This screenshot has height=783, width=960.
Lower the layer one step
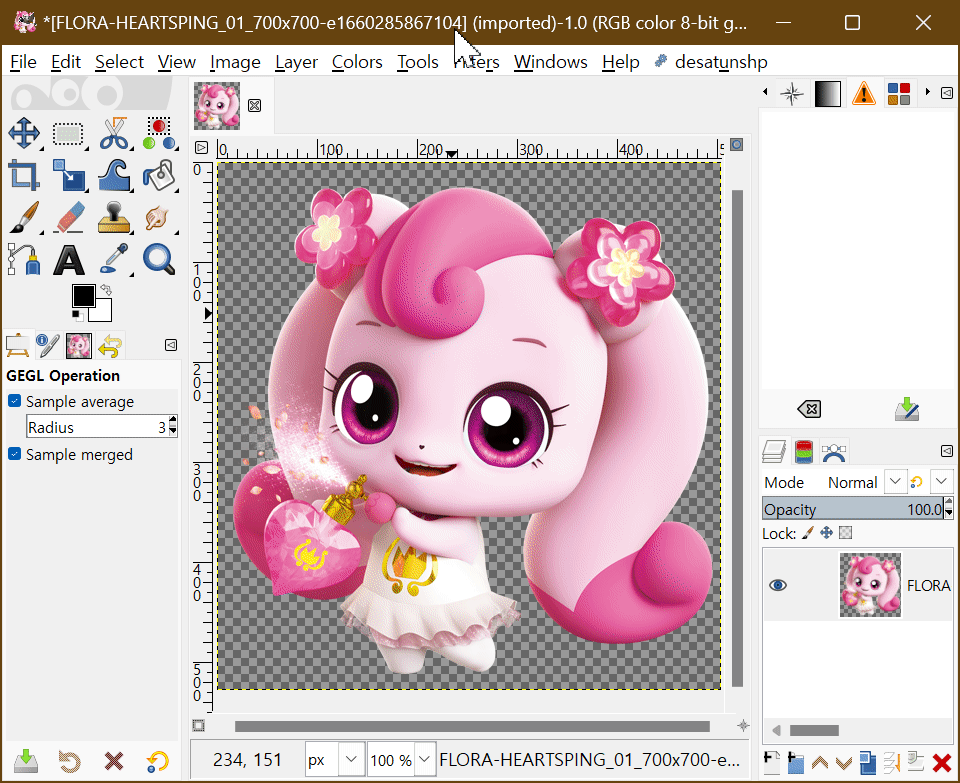tap(844, 763)
